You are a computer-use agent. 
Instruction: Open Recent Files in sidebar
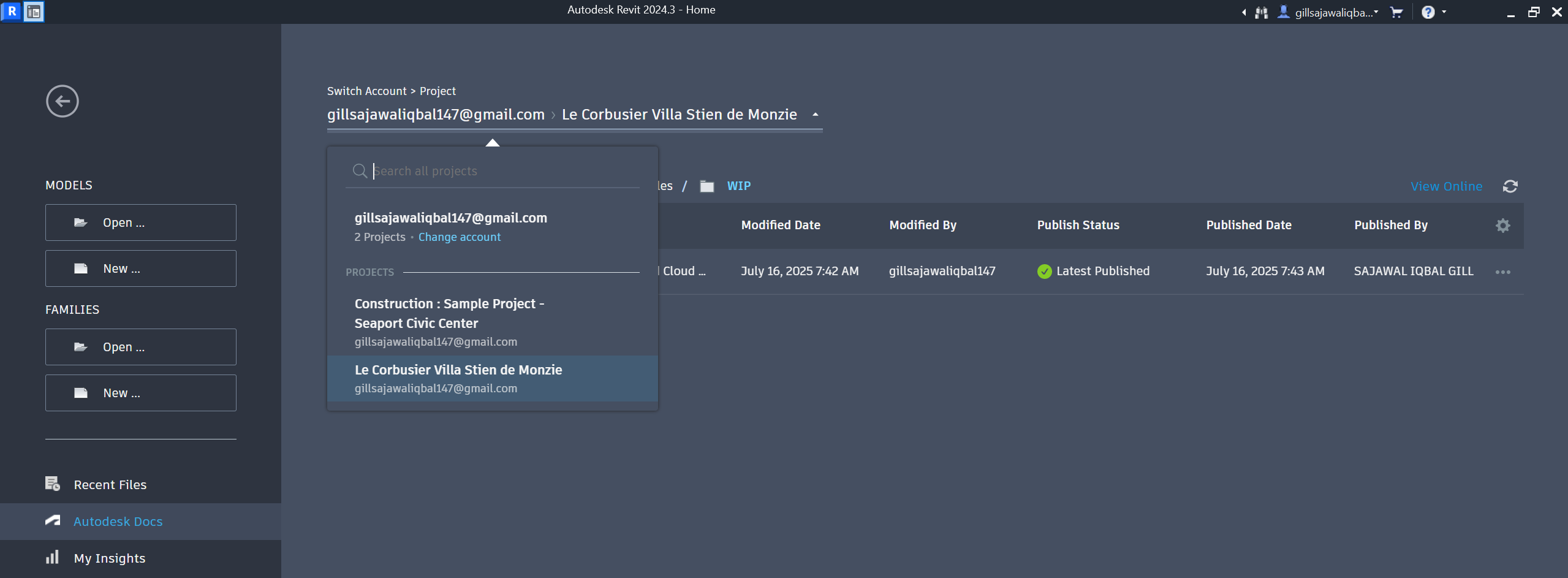click(x=140, y=485)
